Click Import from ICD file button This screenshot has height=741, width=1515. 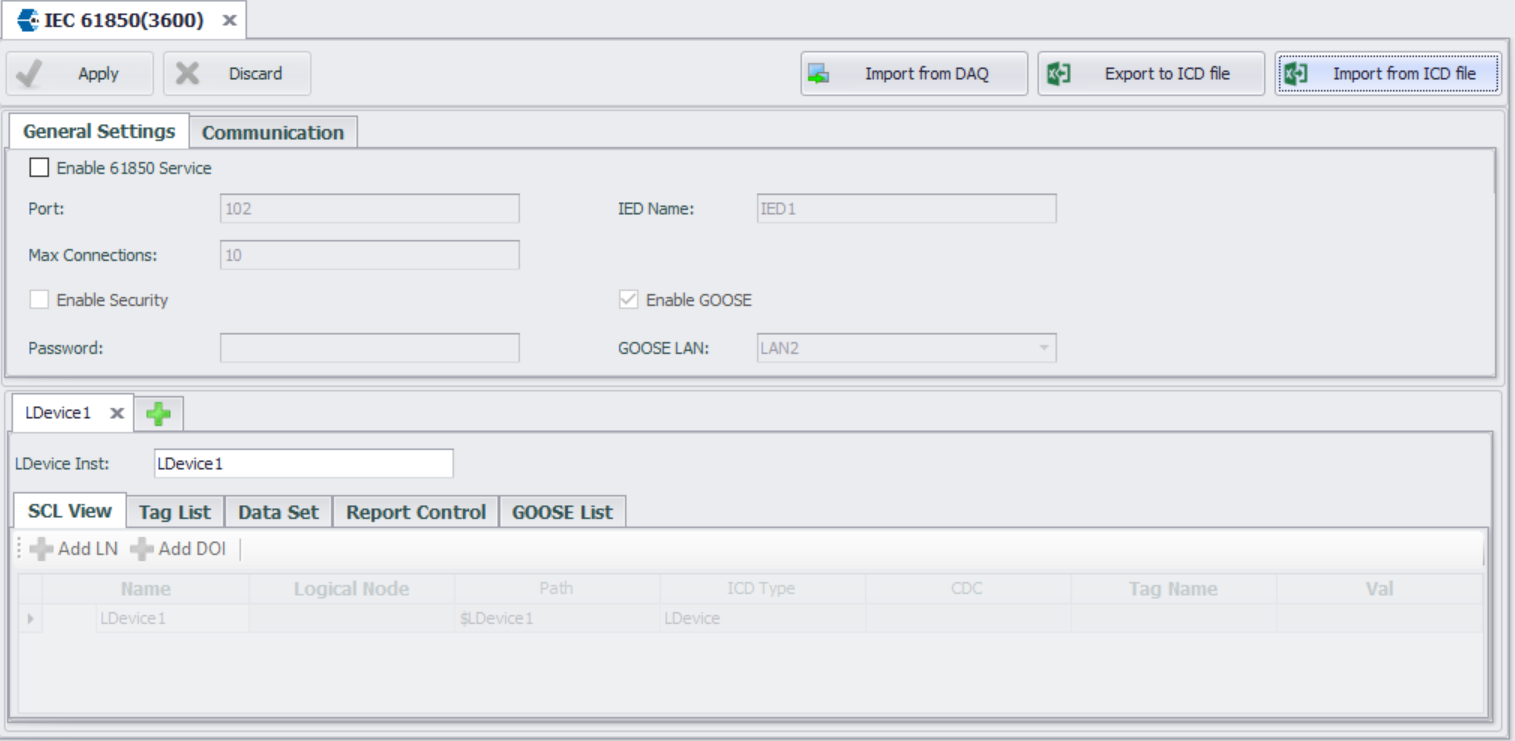point(1387,74)
